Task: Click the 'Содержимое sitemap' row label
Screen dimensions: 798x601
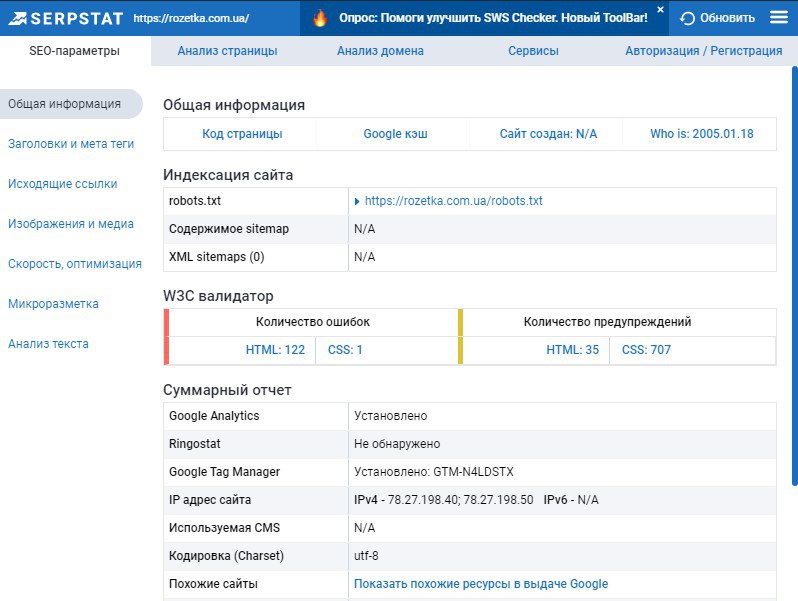Action: point(229,229)
